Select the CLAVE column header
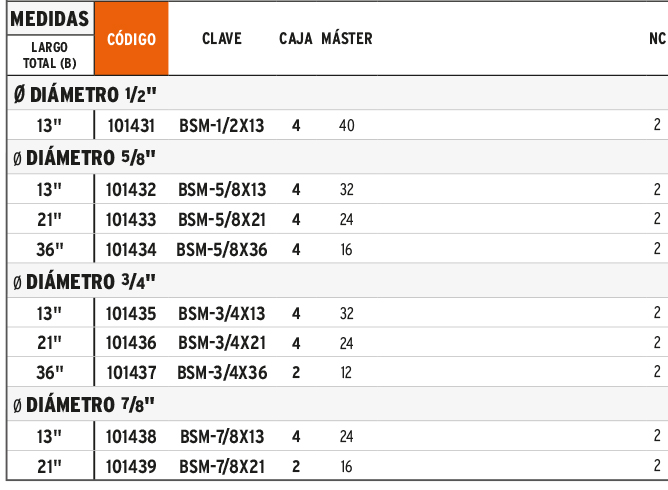Screen dimensions: 668x490 222,39
